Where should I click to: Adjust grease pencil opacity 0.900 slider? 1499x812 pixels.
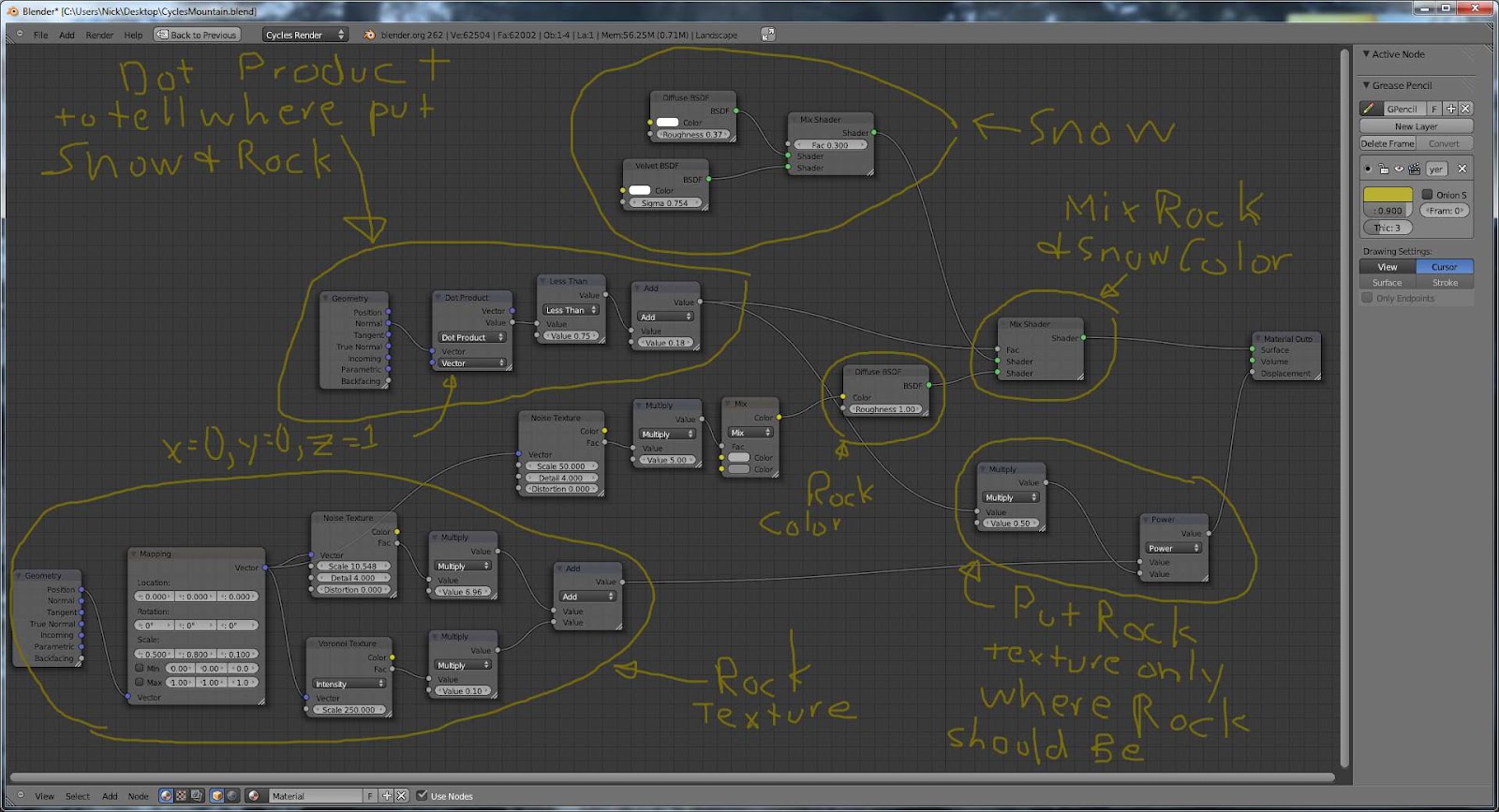point(1388,211)
